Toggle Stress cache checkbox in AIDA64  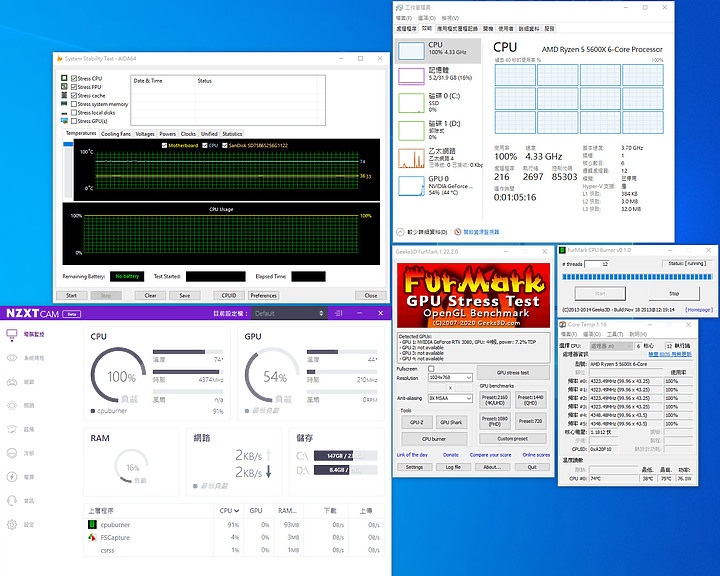coord(74,96)
